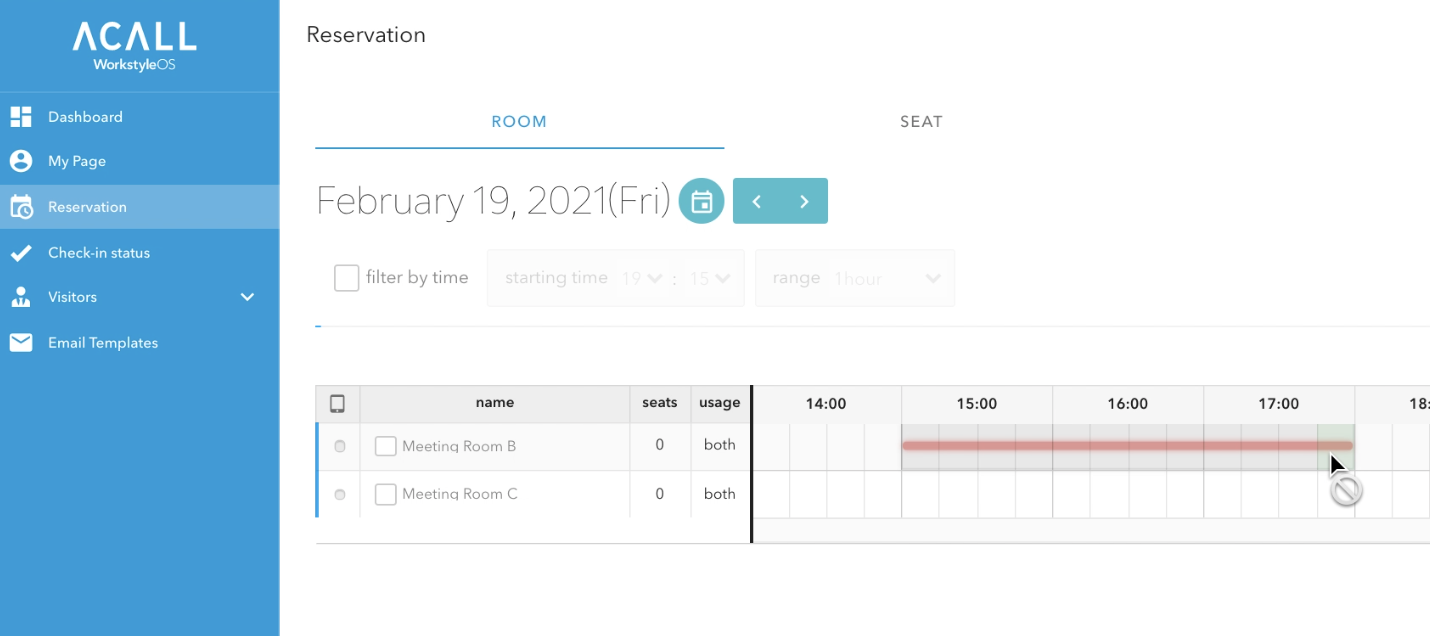Click the seats column header
This screenshot has width=1430, height=636.
[660, 403]
